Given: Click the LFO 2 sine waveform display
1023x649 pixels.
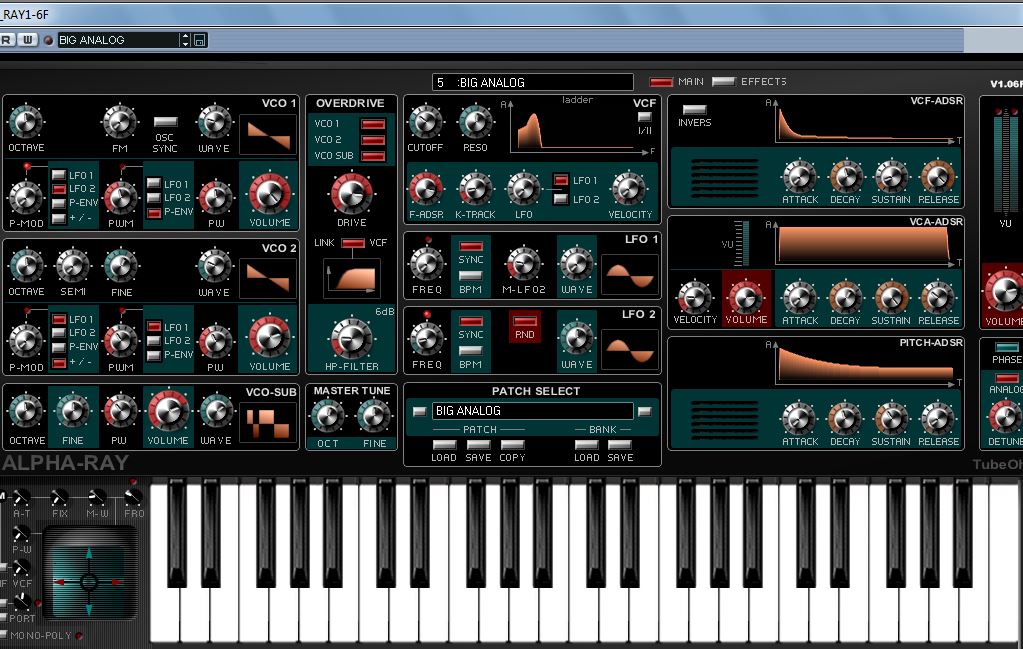Looking at the screenshot, I should tap(630, 350).
